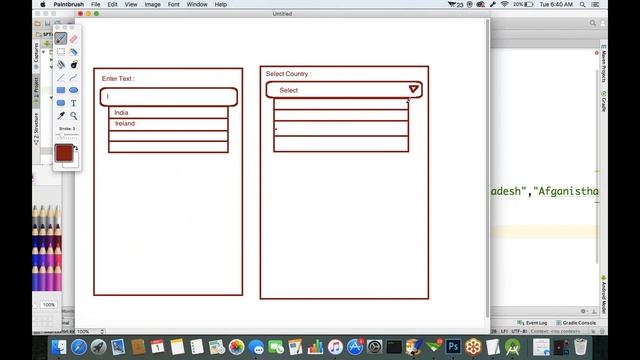
Task: Click the 'Enter Text :' label on canvas
Action: (118, 78)
